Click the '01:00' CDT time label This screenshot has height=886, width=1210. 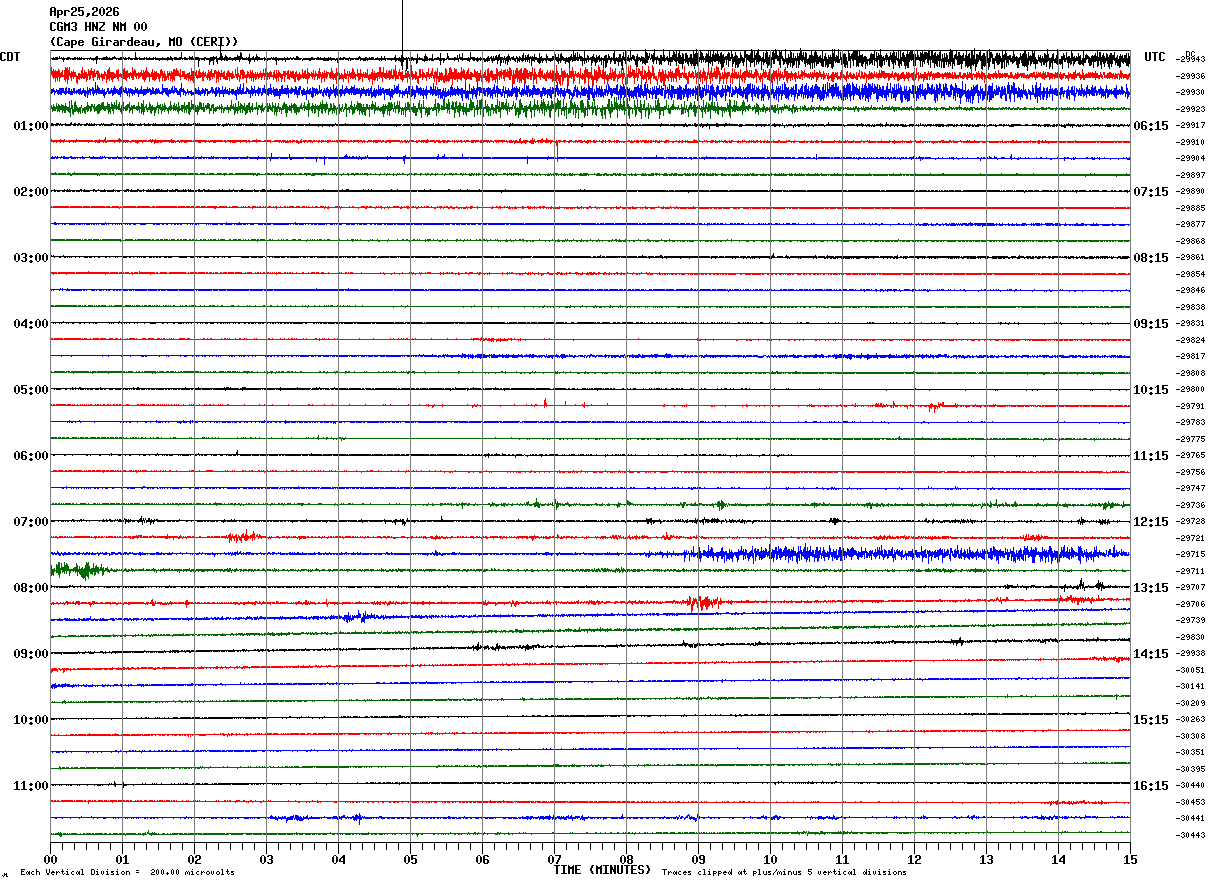31,126
